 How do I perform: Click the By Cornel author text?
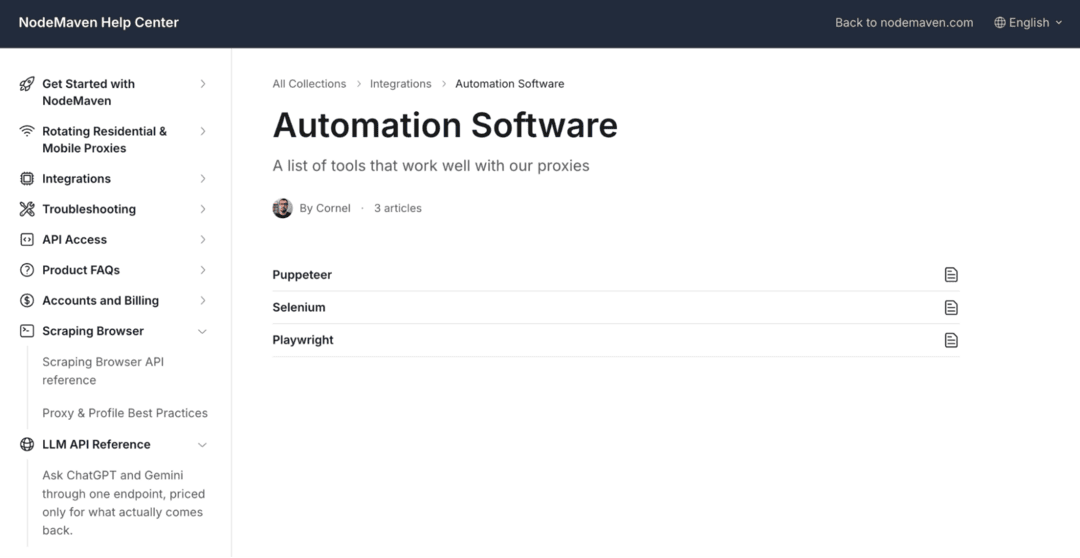point(325,208)
